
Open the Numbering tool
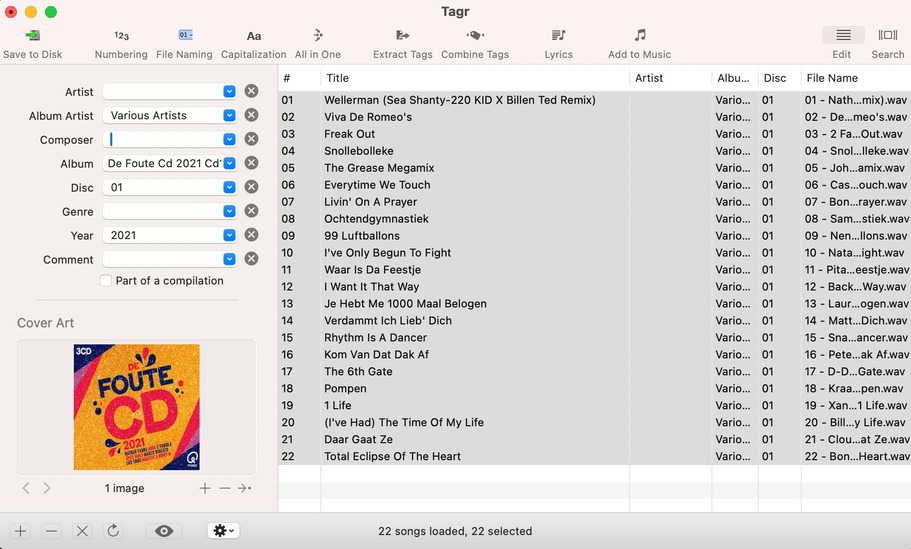point(121,35)
